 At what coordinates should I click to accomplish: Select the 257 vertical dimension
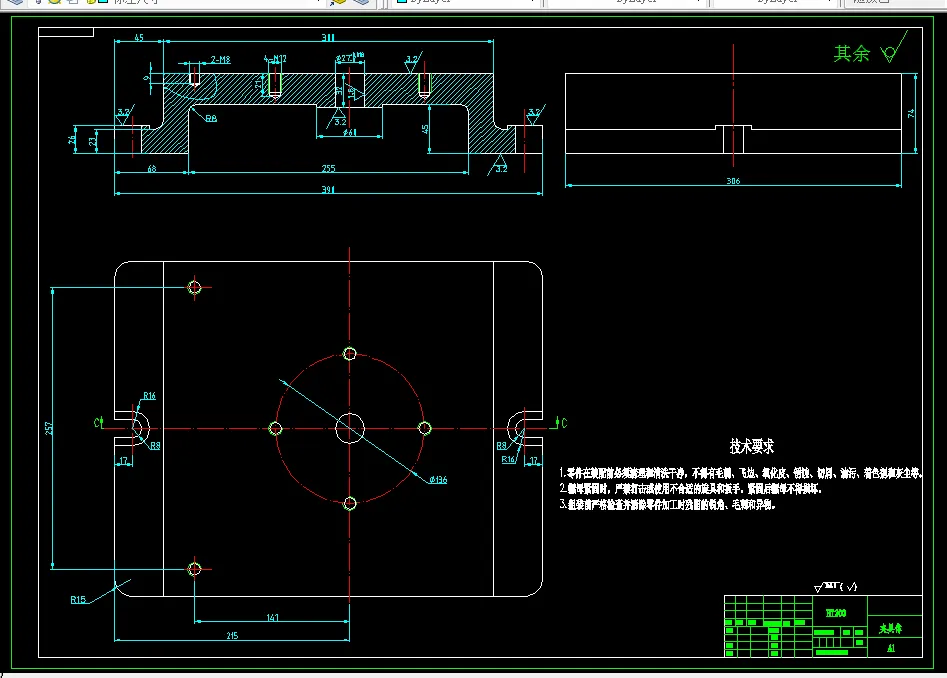49,428
